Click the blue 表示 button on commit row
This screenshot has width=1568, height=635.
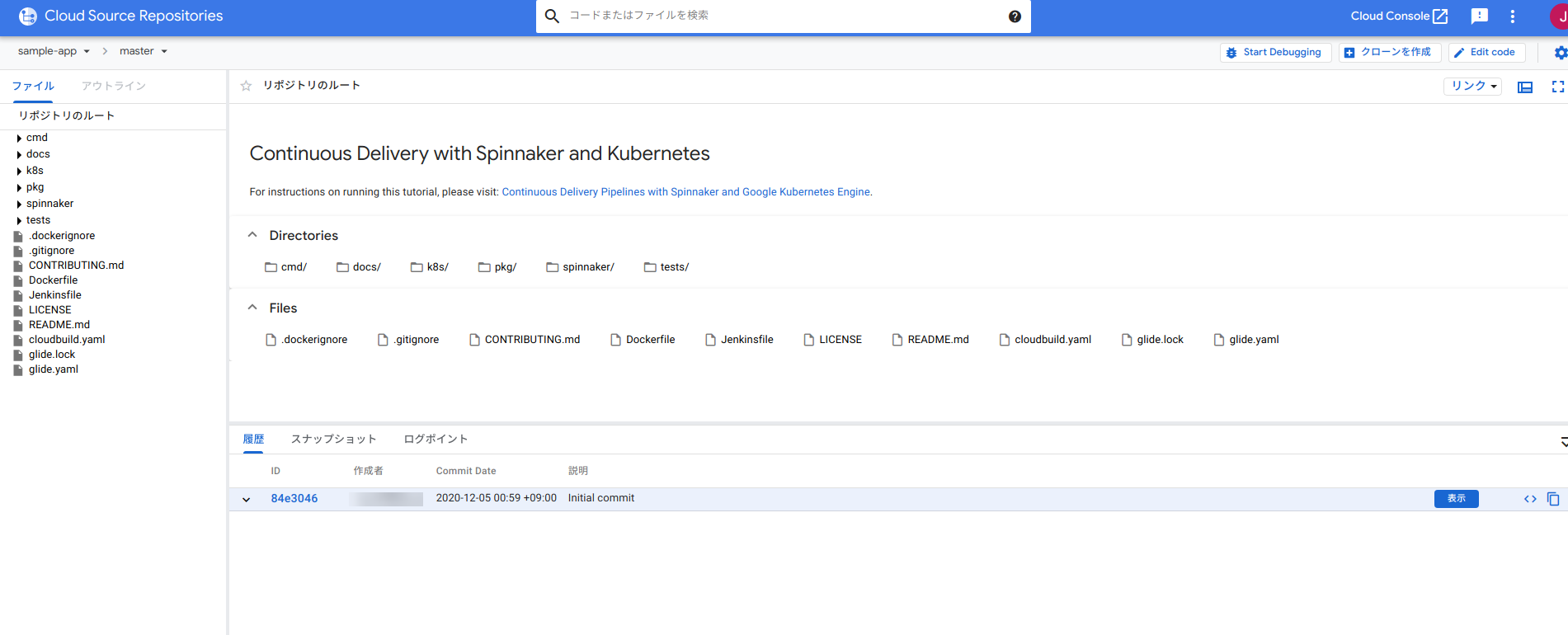pos(1456,499)
